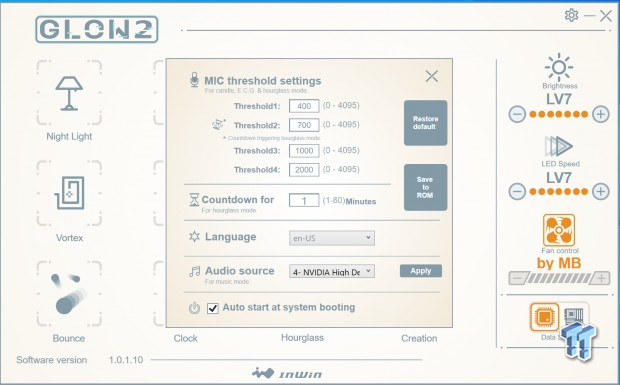Click the Brightness level orange dots bar

point(559,115)
